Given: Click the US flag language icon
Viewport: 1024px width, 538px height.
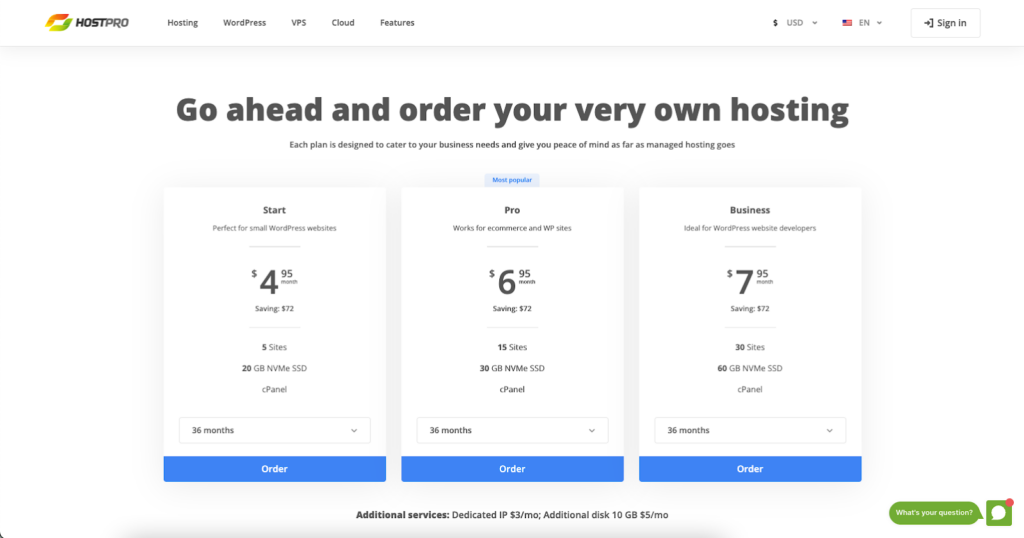Looking at the screenshot, I should pos(847,23).
